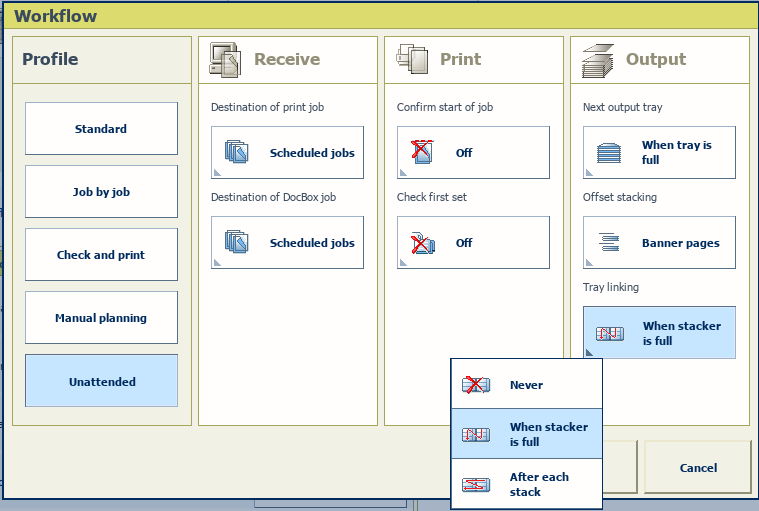Click the Offset stacking banner pages icon
Screen dimensions: 759x511
(609, 243)
